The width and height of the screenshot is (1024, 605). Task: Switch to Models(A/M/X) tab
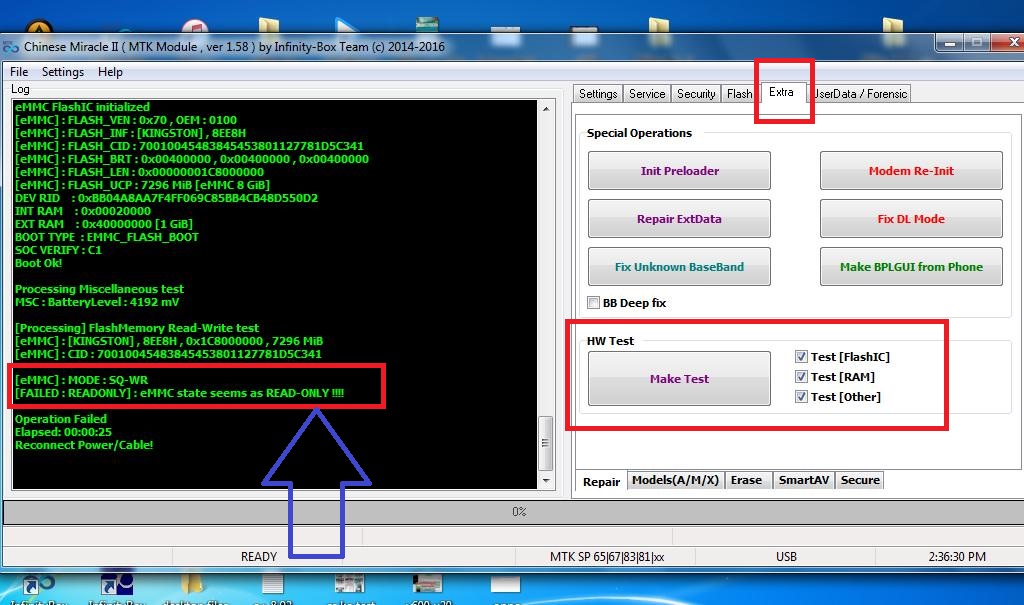(675, 480)
